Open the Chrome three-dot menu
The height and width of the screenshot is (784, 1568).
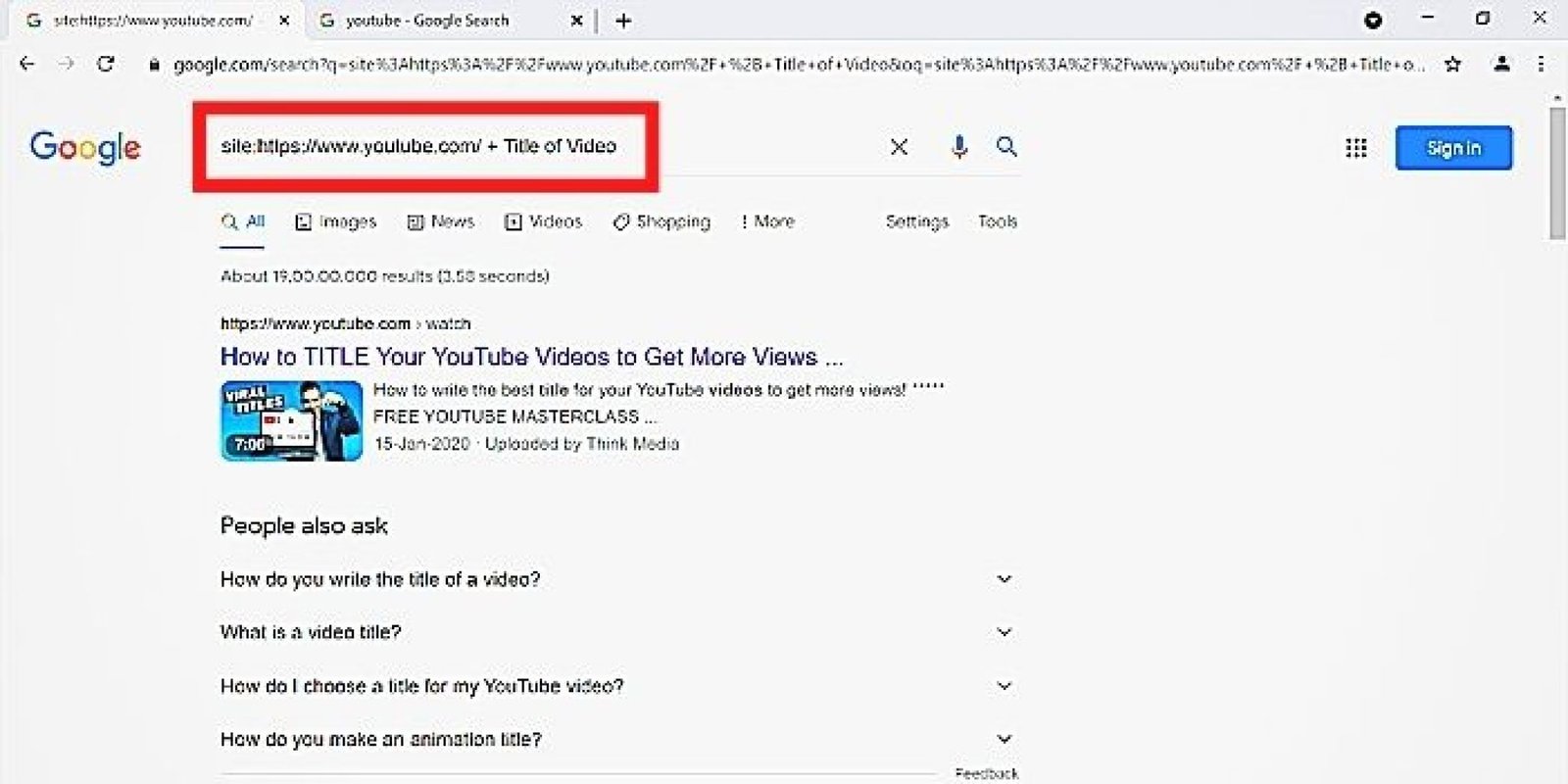coord(1542,64)
